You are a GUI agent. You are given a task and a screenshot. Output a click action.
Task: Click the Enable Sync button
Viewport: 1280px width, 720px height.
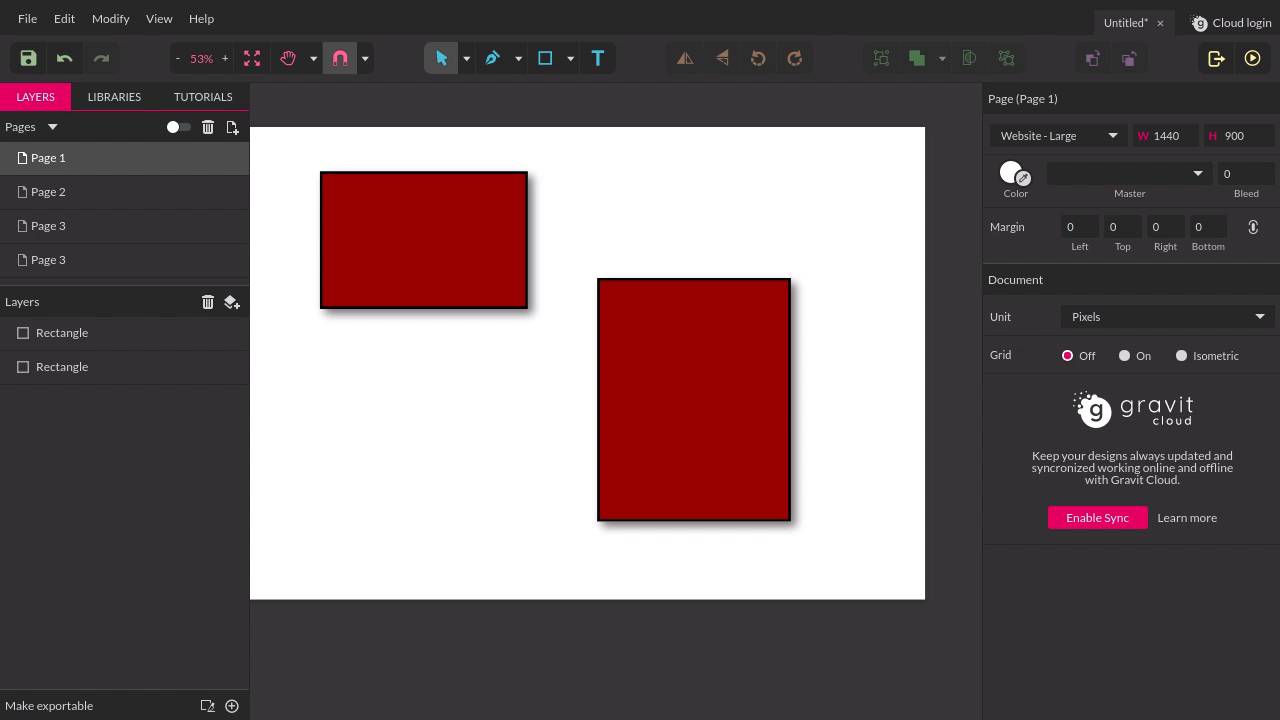click(x=1097, y=518)
